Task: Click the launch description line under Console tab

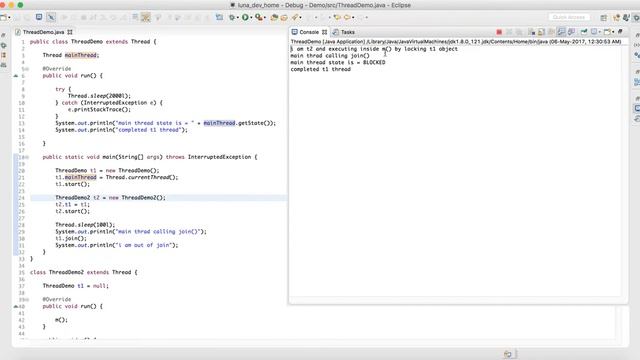Action: click(x=456, y=42)
